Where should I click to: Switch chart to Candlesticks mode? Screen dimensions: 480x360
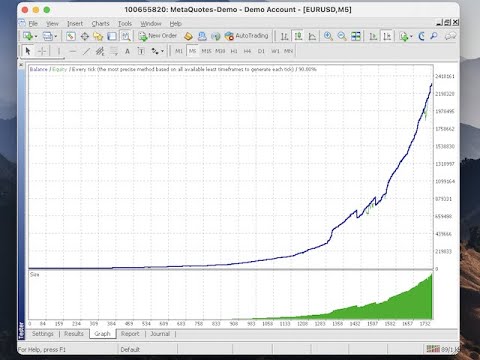tap(298, 36)
